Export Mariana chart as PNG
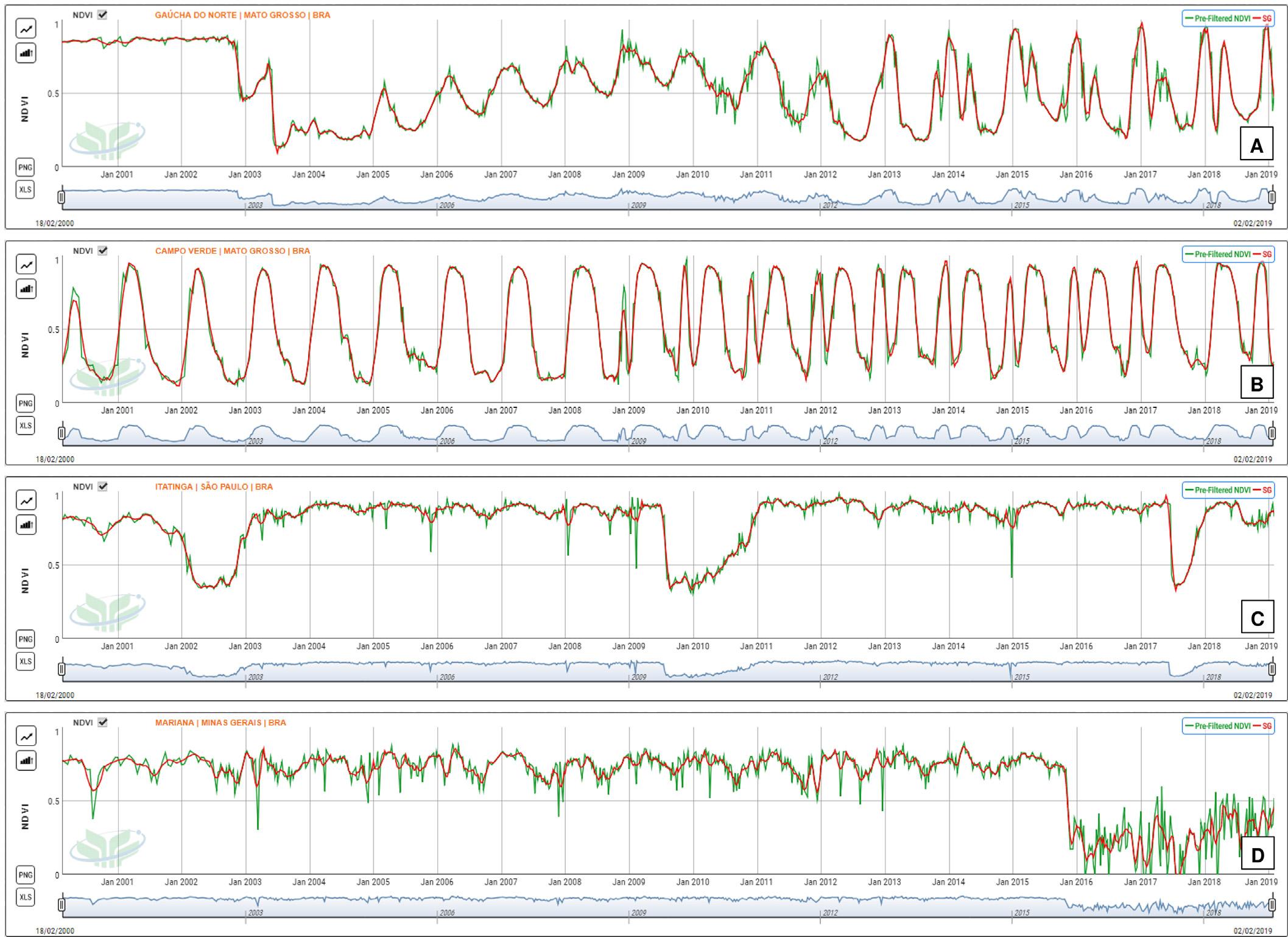The image size is (1288, 937). coord(26,875)
